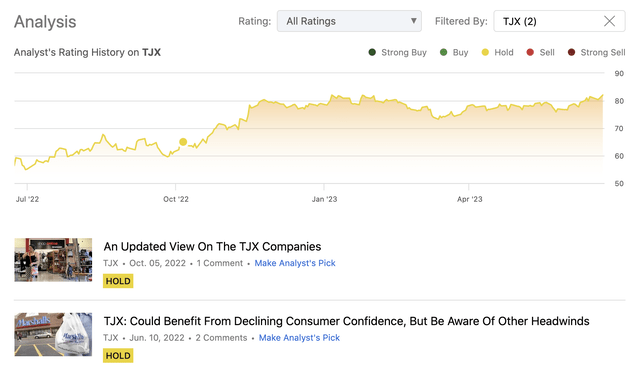The width and height of the screenshot is (640, 391).
Task: Click the Strong Sell legend dot
Action: (x=571, y=52)
